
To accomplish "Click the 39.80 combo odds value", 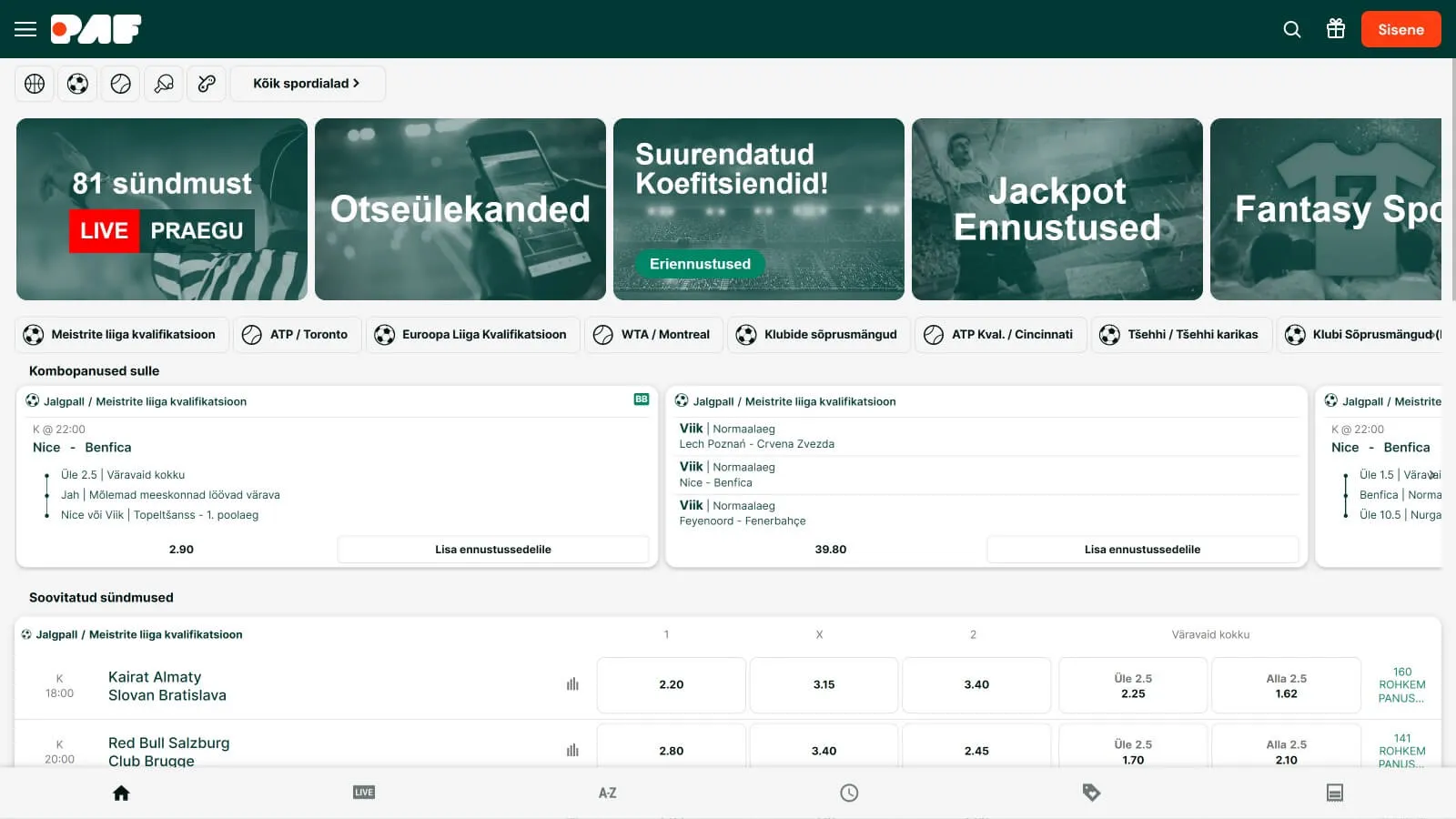I will (831, 550).
